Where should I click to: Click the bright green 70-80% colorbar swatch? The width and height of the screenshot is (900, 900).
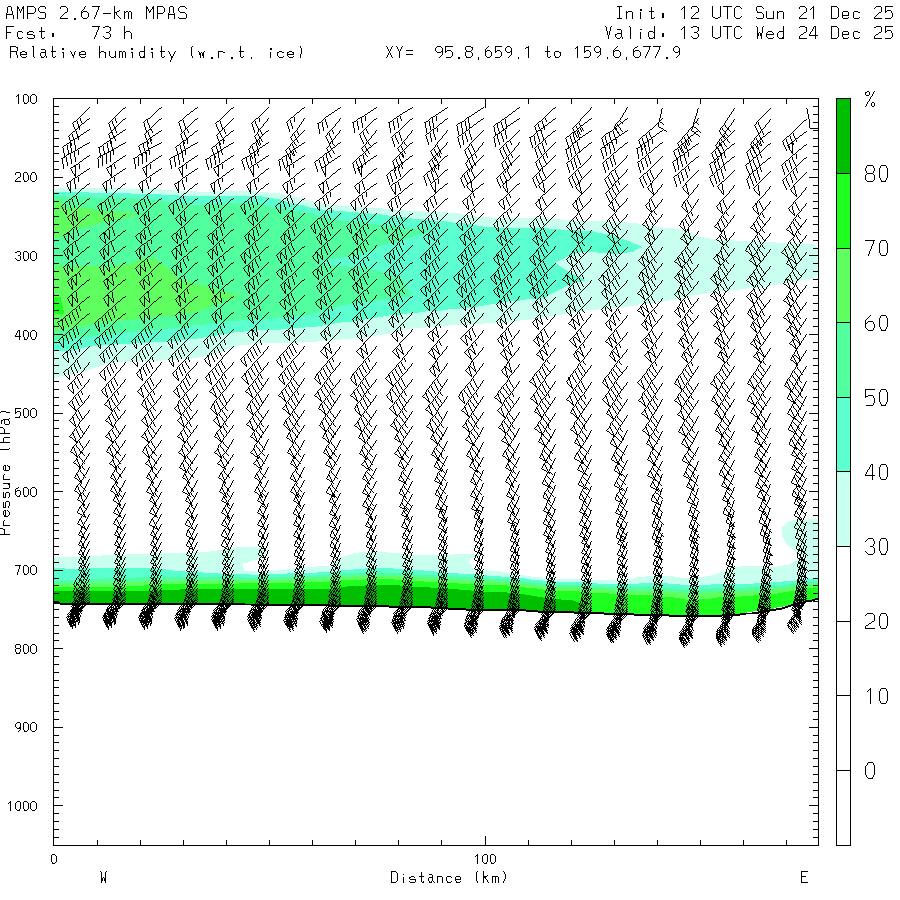coord(843,211)
